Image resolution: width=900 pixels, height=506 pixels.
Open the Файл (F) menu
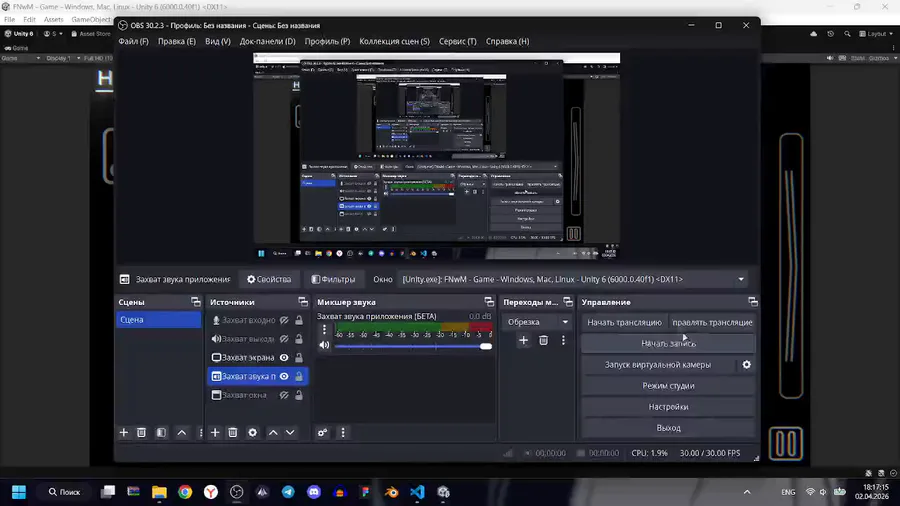133,42
